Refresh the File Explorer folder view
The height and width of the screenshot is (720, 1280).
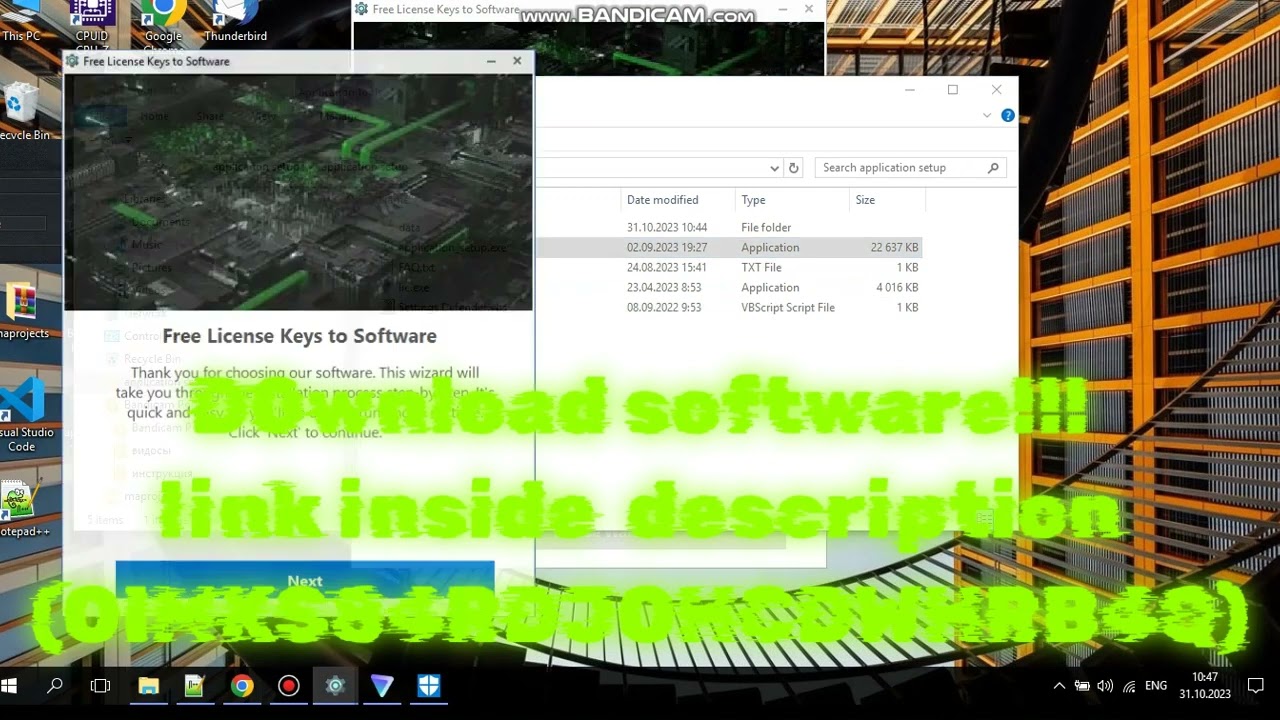[794, 168]
